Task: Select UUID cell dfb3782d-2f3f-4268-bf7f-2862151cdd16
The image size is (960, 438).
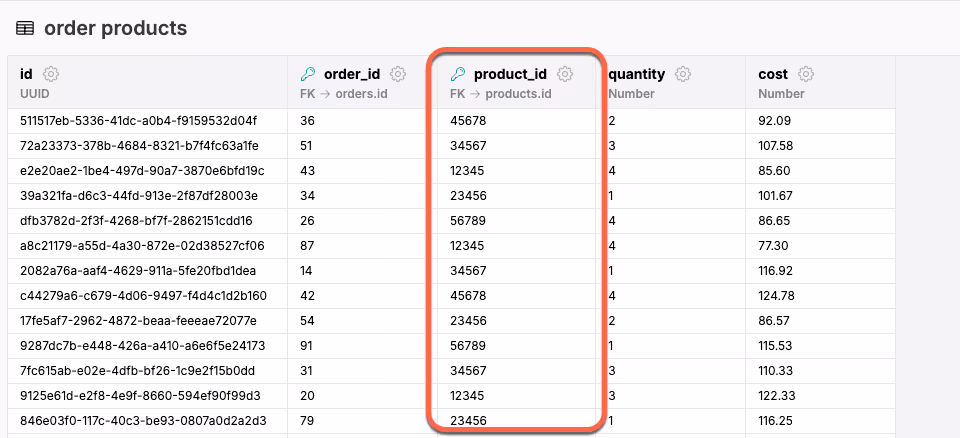Action: pos(148,221)
